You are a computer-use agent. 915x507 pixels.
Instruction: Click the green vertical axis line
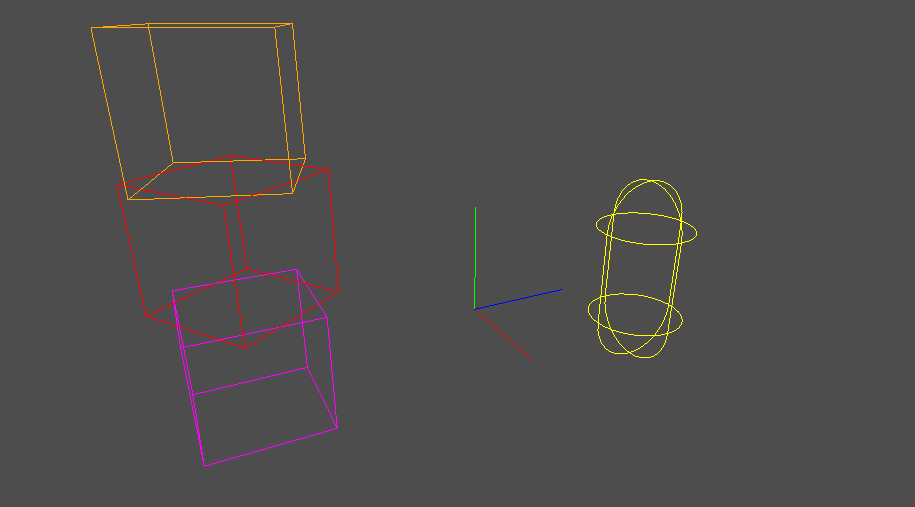pos(475,258)
